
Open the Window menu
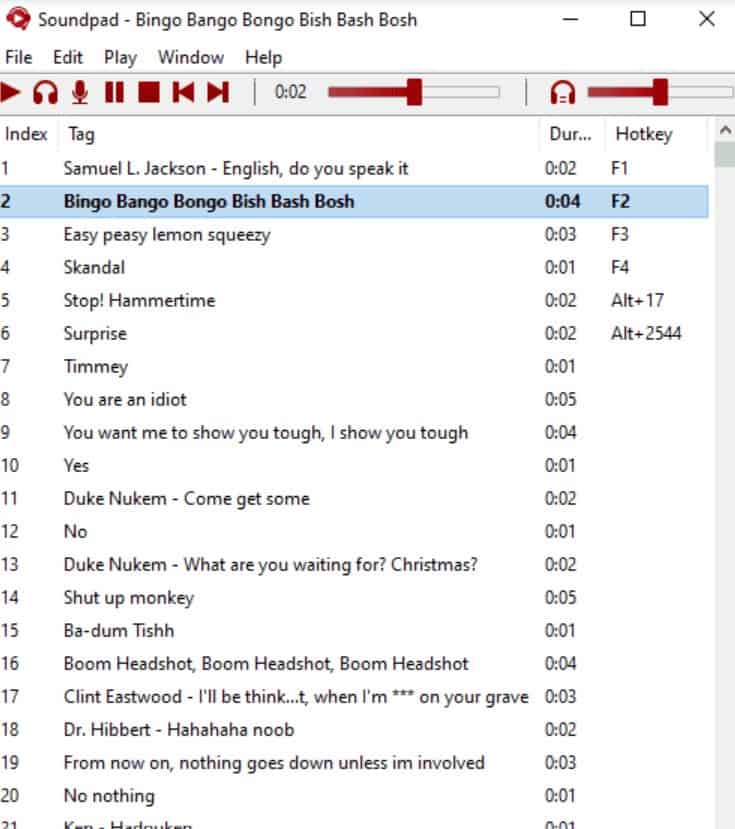click(x=190, y=57)
